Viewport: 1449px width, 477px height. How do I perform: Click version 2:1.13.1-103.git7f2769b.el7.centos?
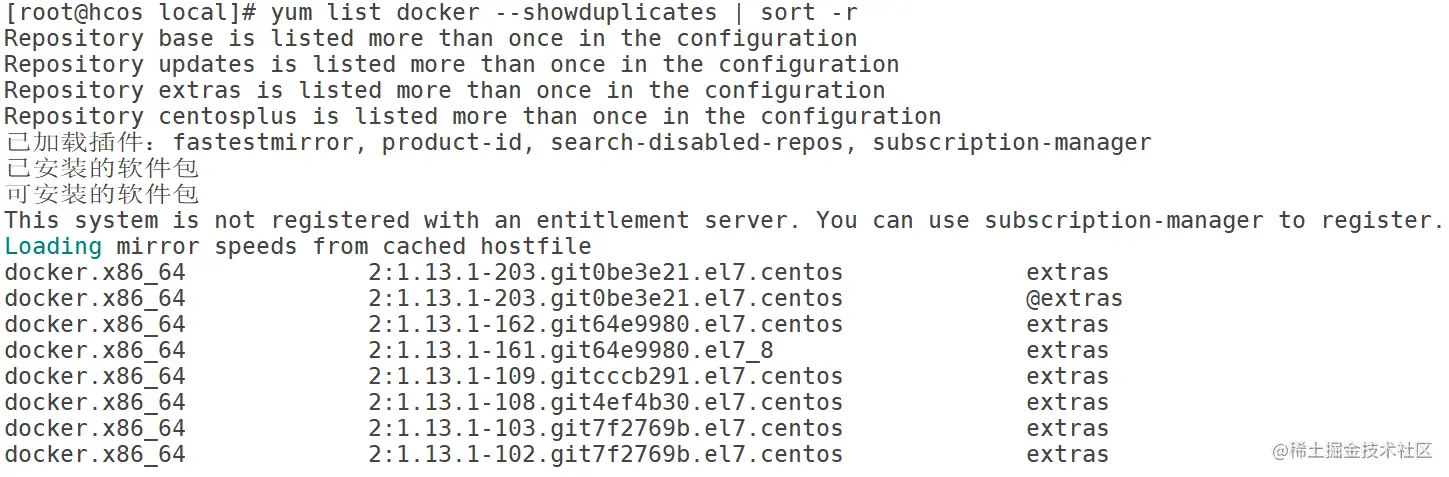(x=605, y=428)
